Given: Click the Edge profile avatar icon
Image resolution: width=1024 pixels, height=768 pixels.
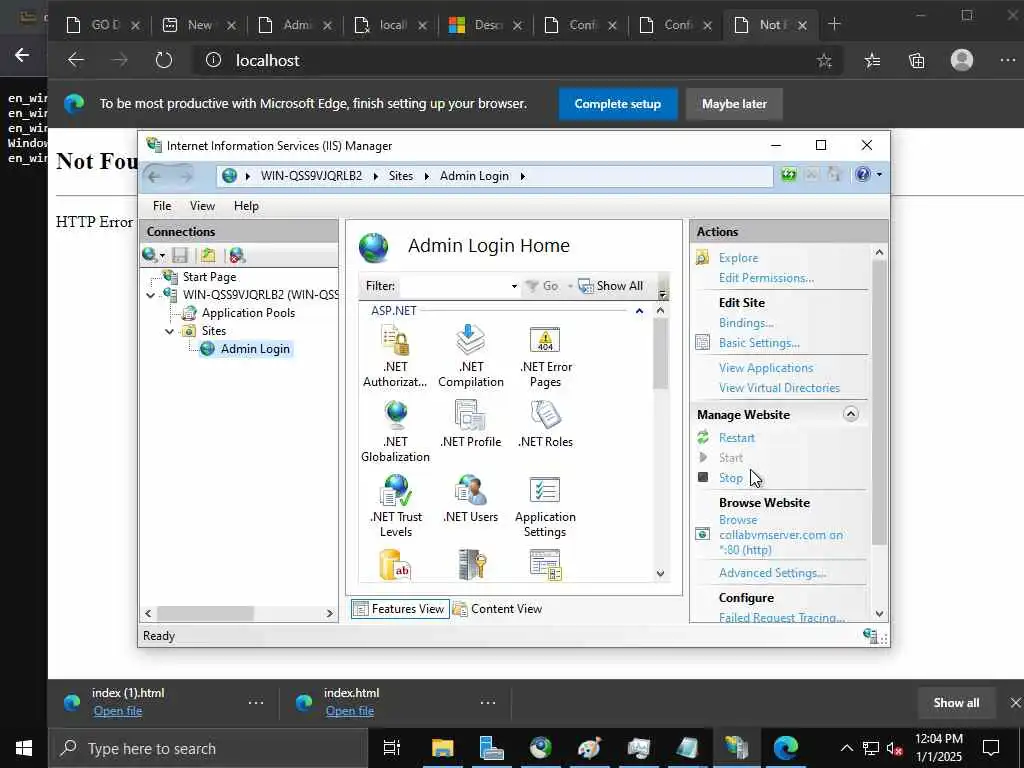Looking at the screenshot, I should pyautogui.click(x=961, y=60).
